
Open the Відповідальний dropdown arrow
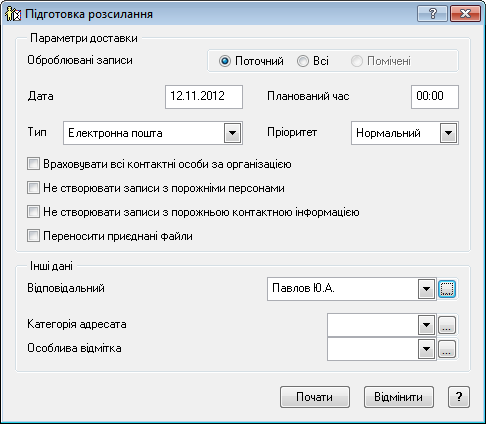(x=426, y=289)
